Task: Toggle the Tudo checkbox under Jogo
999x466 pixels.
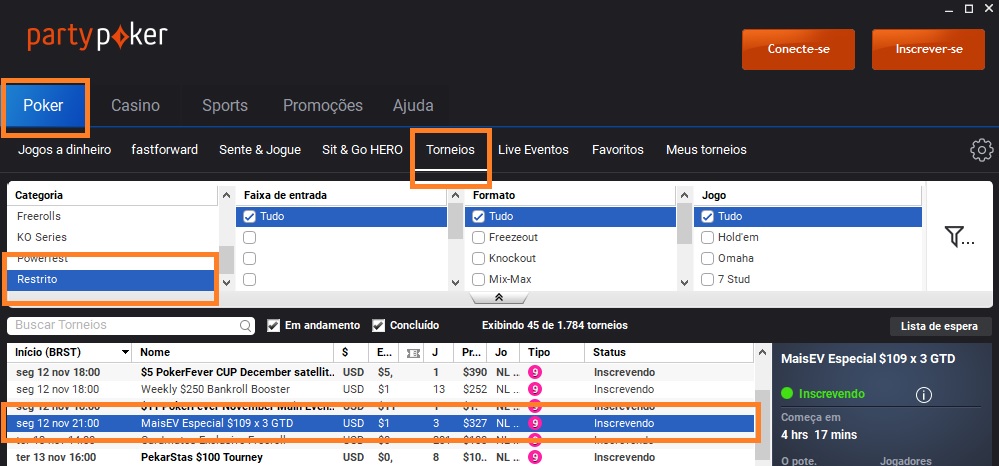Action: (707, 216)
